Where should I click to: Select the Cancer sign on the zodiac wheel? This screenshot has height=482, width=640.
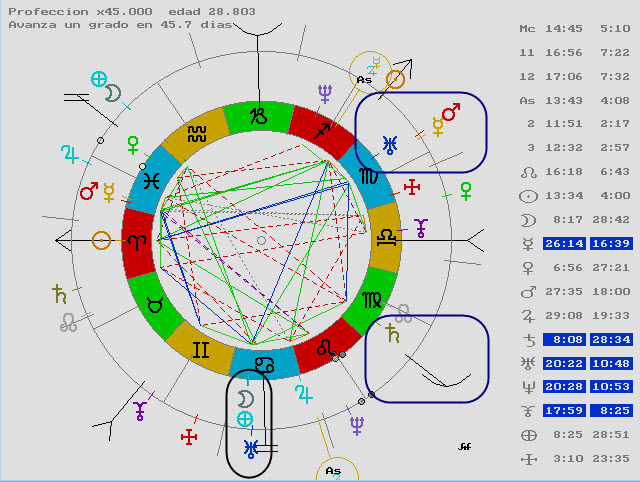[x=261, y=363]
